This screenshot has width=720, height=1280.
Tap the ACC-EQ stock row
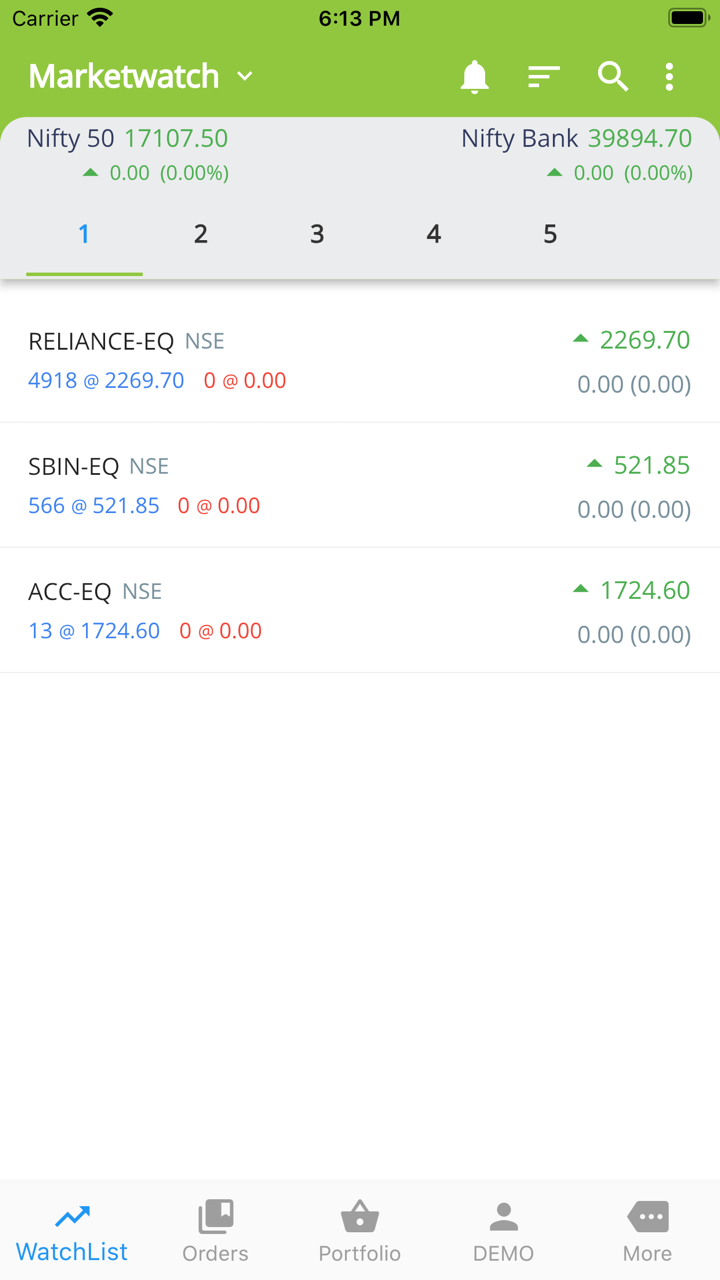[360, 610]
